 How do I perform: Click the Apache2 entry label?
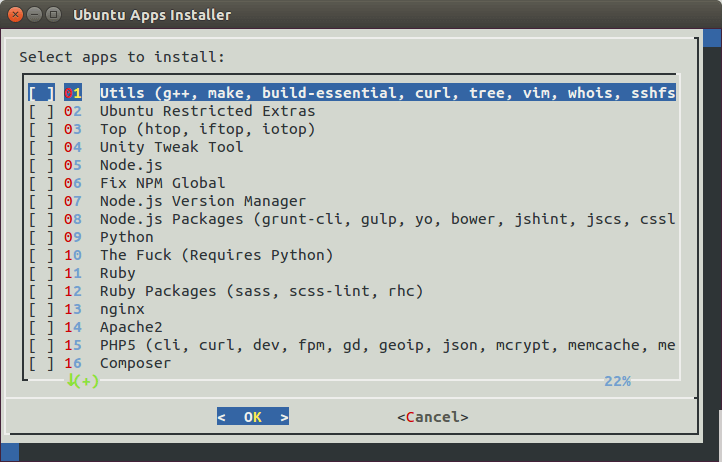[x=131, y=327]
